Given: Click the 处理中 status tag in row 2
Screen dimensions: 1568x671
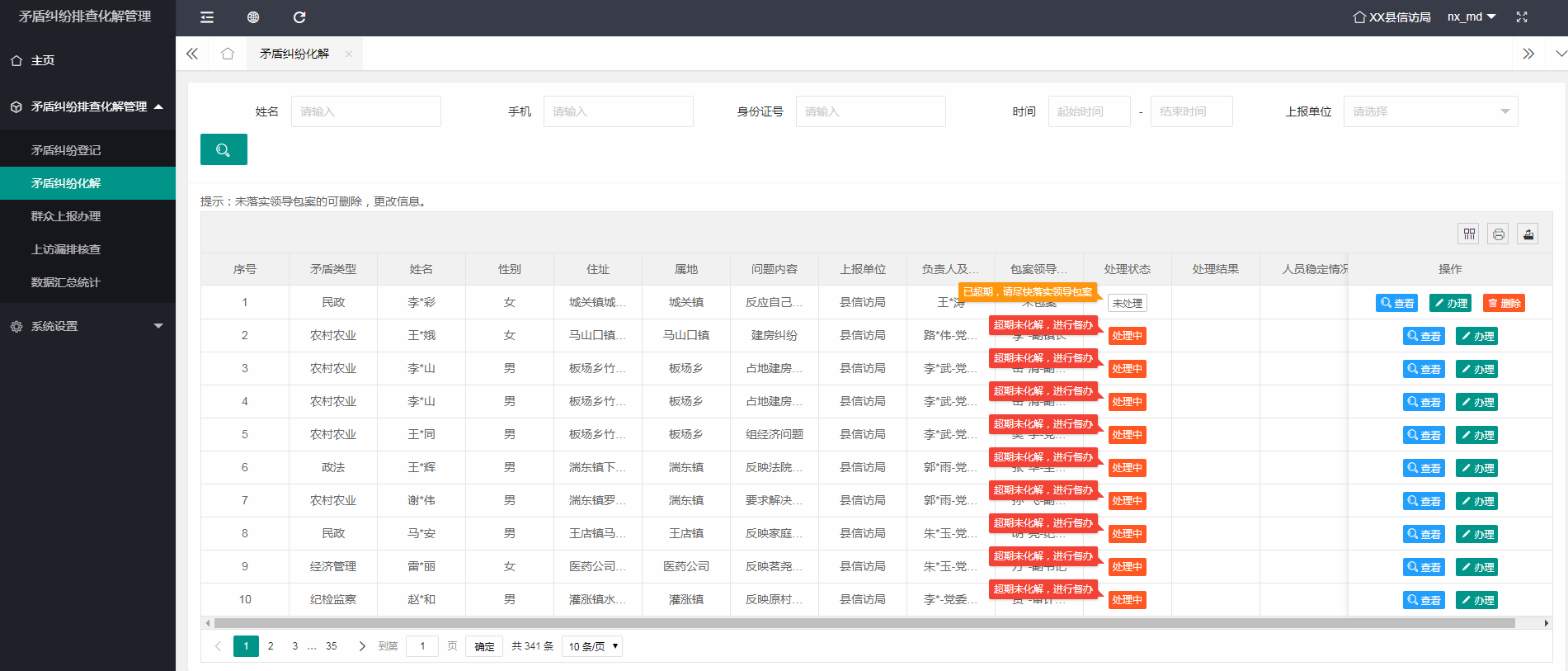Looking at the screenshot, I should point(1128,336).
